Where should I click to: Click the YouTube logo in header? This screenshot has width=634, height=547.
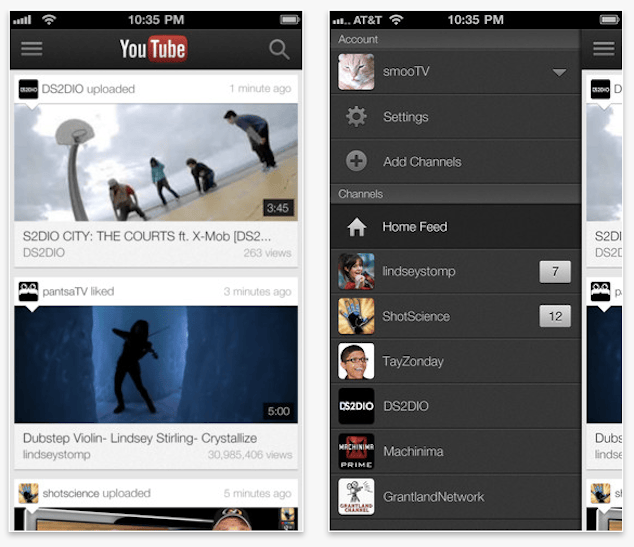click(153, 49)
